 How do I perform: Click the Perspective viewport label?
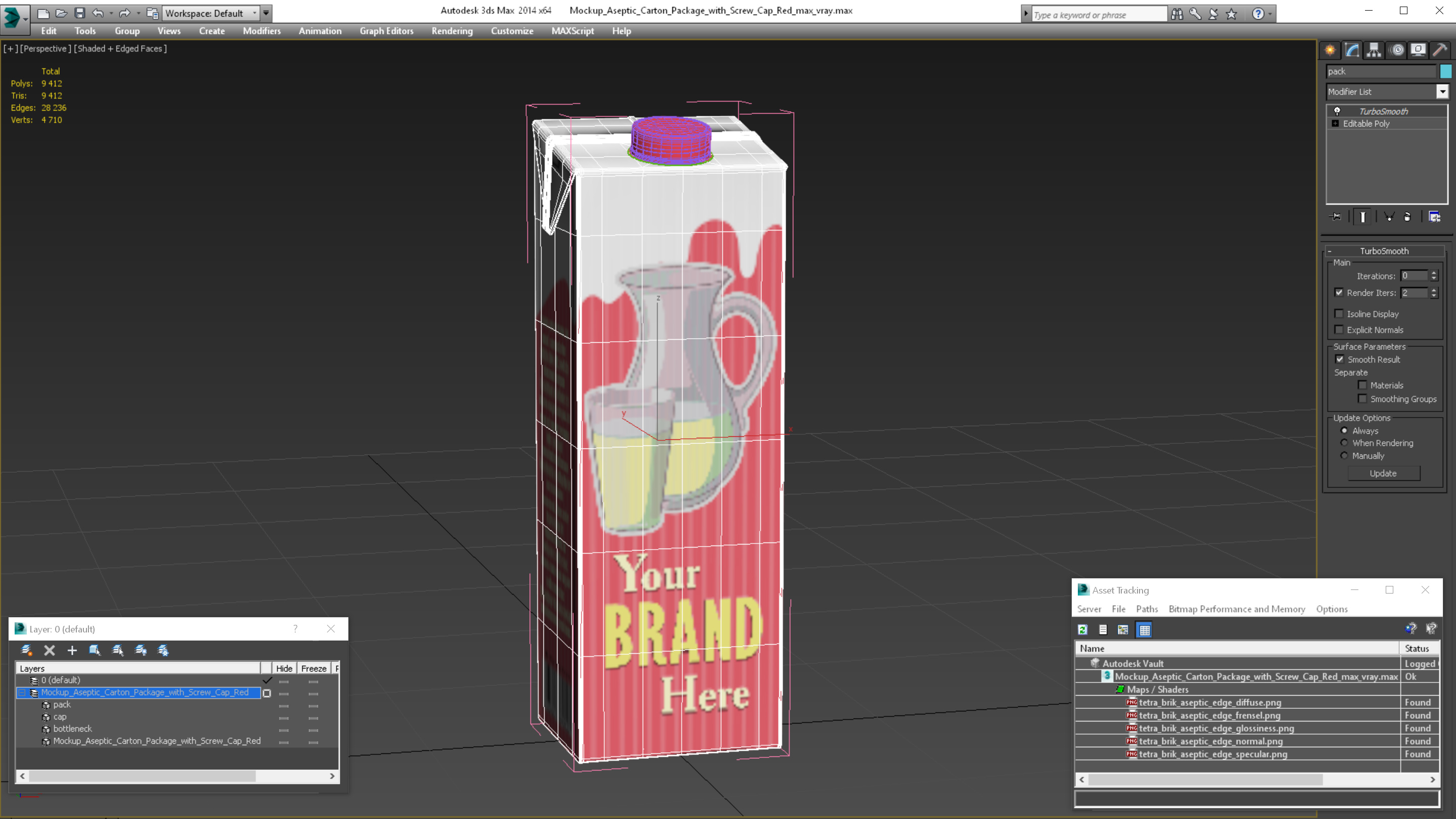47,49
